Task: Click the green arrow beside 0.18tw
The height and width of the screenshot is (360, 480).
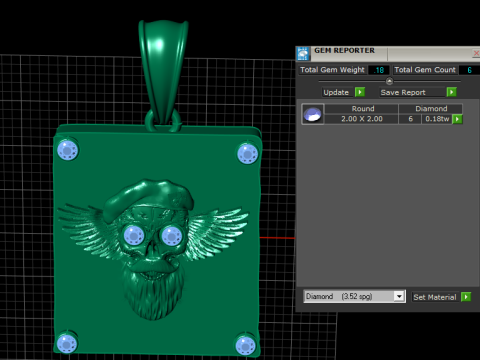Action: coord(457,119)
